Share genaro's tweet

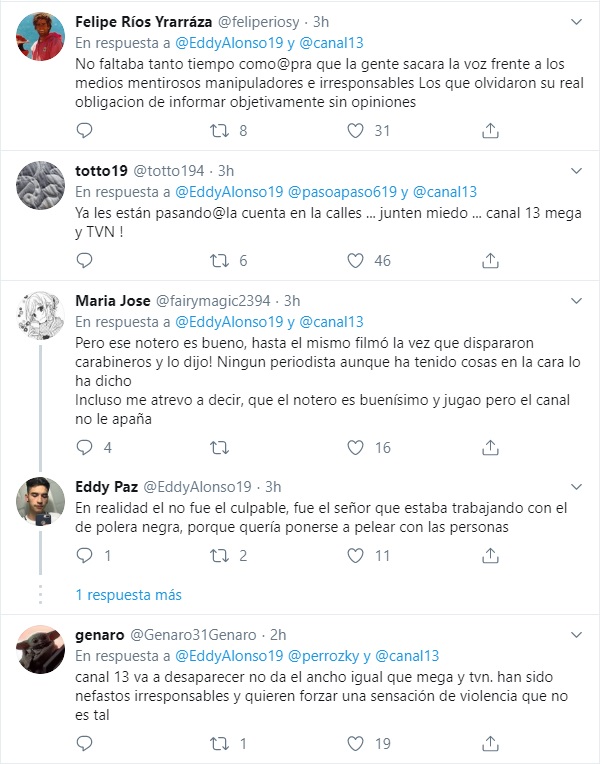(x=490, y=743)
